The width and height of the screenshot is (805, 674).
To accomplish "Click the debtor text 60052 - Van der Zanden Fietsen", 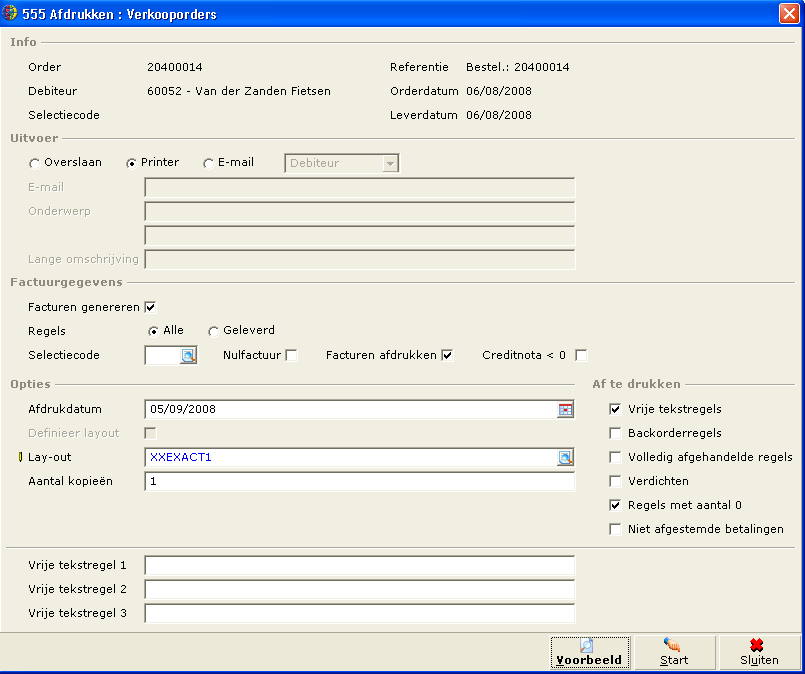I will pos(239,91).
